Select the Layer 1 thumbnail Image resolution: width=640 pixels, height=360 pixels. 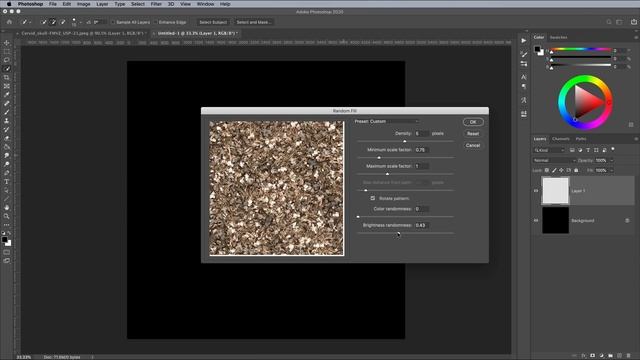click(x=555, y=191)
